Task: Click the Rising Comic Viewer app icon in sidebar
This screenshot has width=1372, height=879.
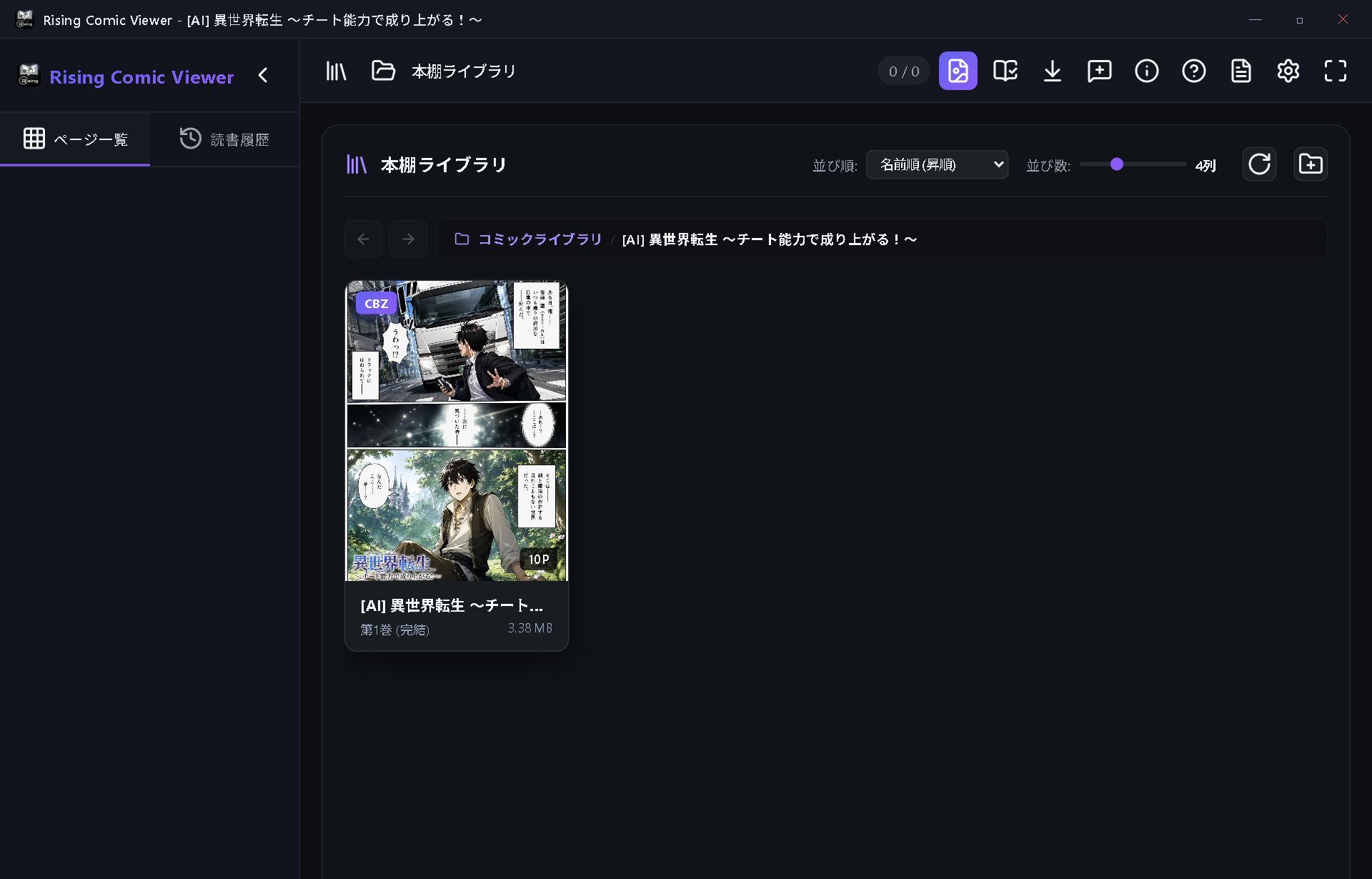Action: click(29, 75)
